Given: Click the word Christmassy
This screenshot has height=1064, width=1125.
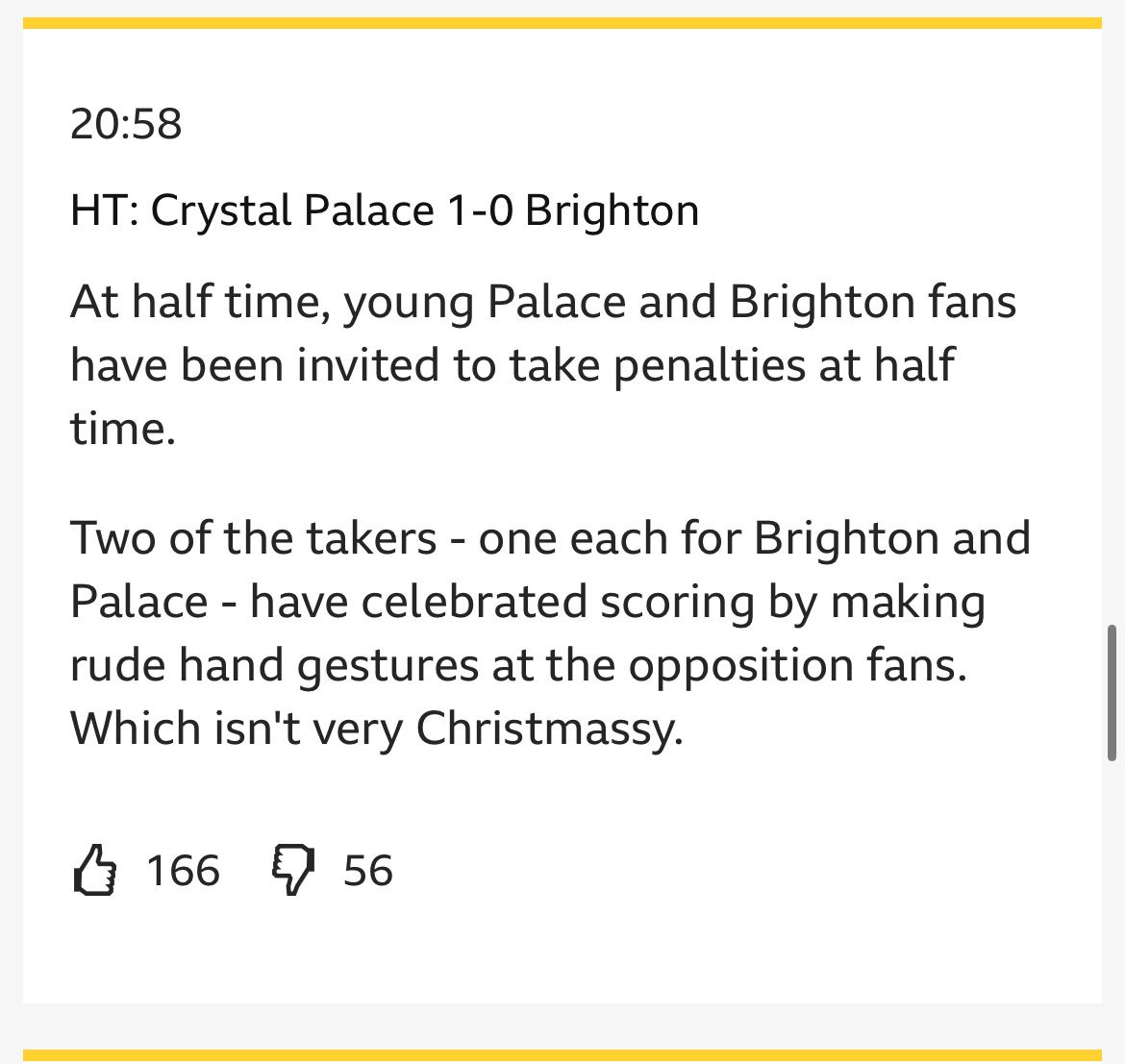Looking at the screenshot, I should [x=550, y=730].
